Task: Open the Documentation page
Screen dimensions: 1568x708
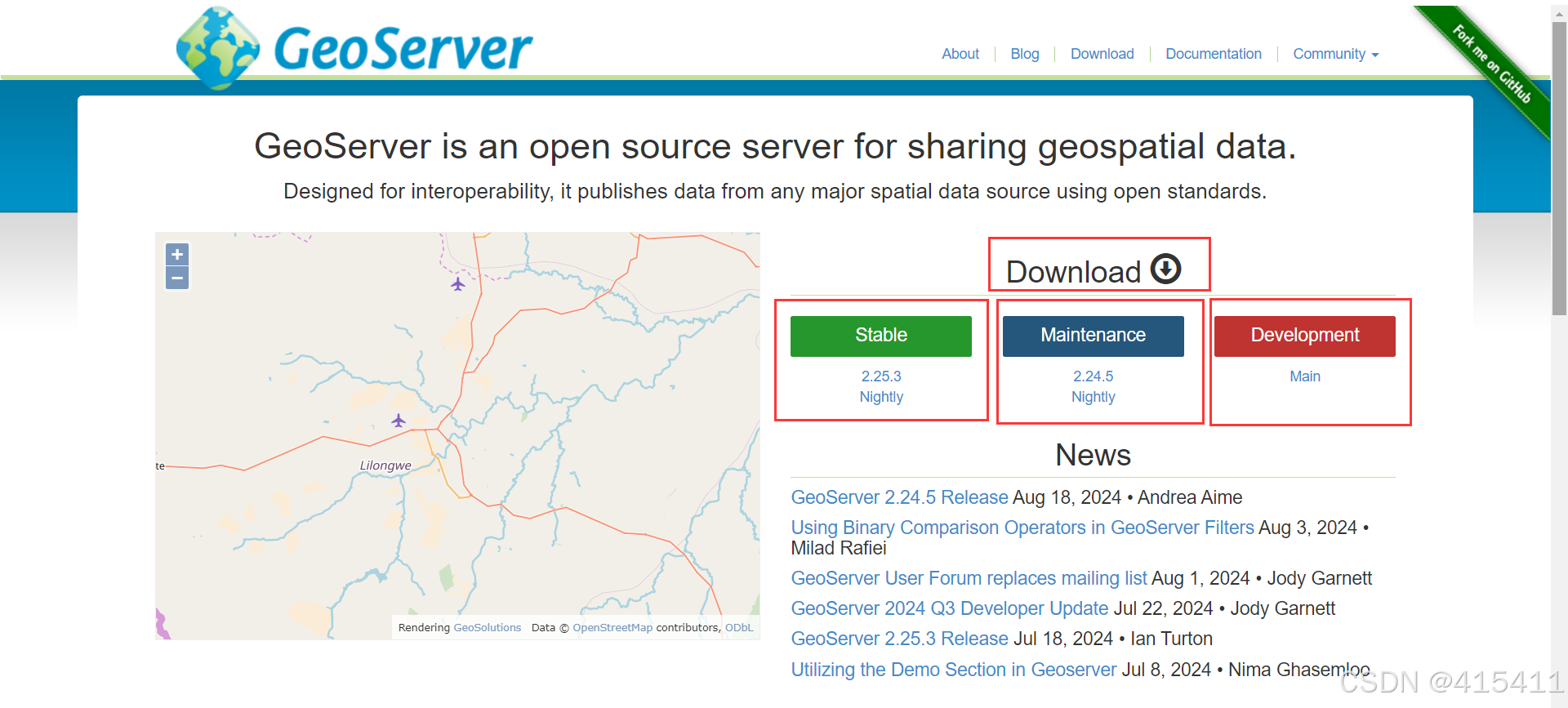Action: tap(1214, 54)
